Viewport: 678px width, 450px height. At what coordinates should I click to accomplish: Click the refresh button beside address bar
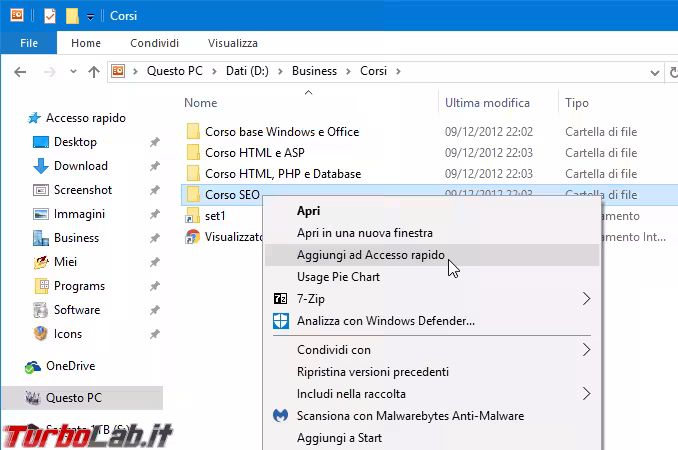click(x=673, y=72)
